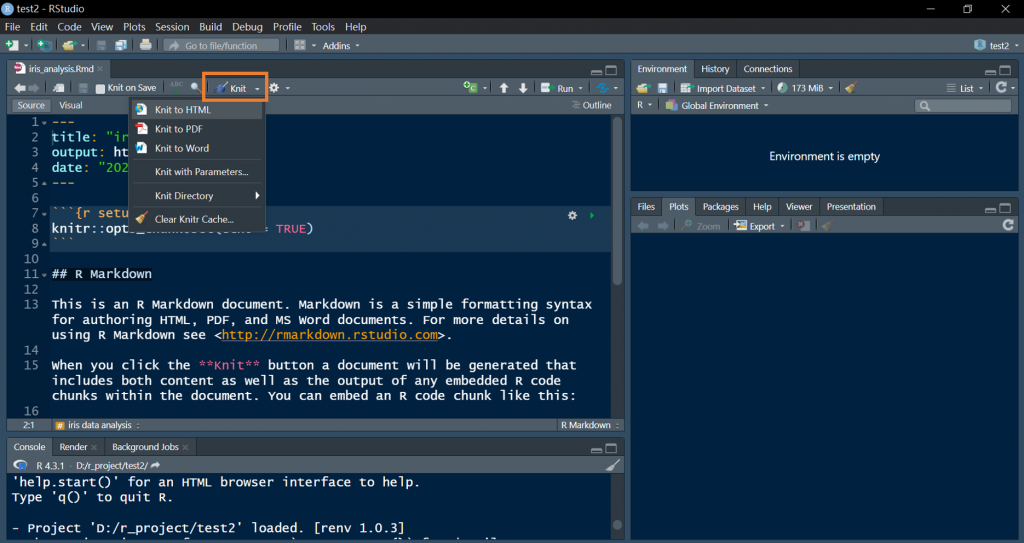Click the Create a project icon

44,45
